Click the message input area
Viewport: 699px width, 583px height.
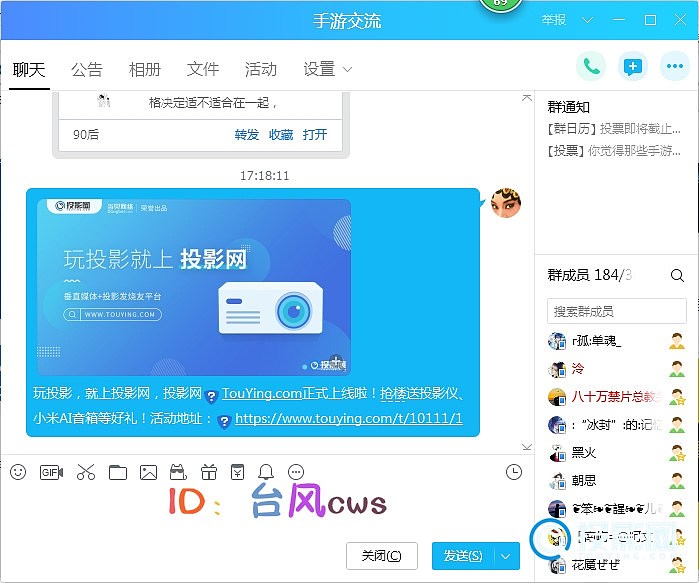[267, 510]
